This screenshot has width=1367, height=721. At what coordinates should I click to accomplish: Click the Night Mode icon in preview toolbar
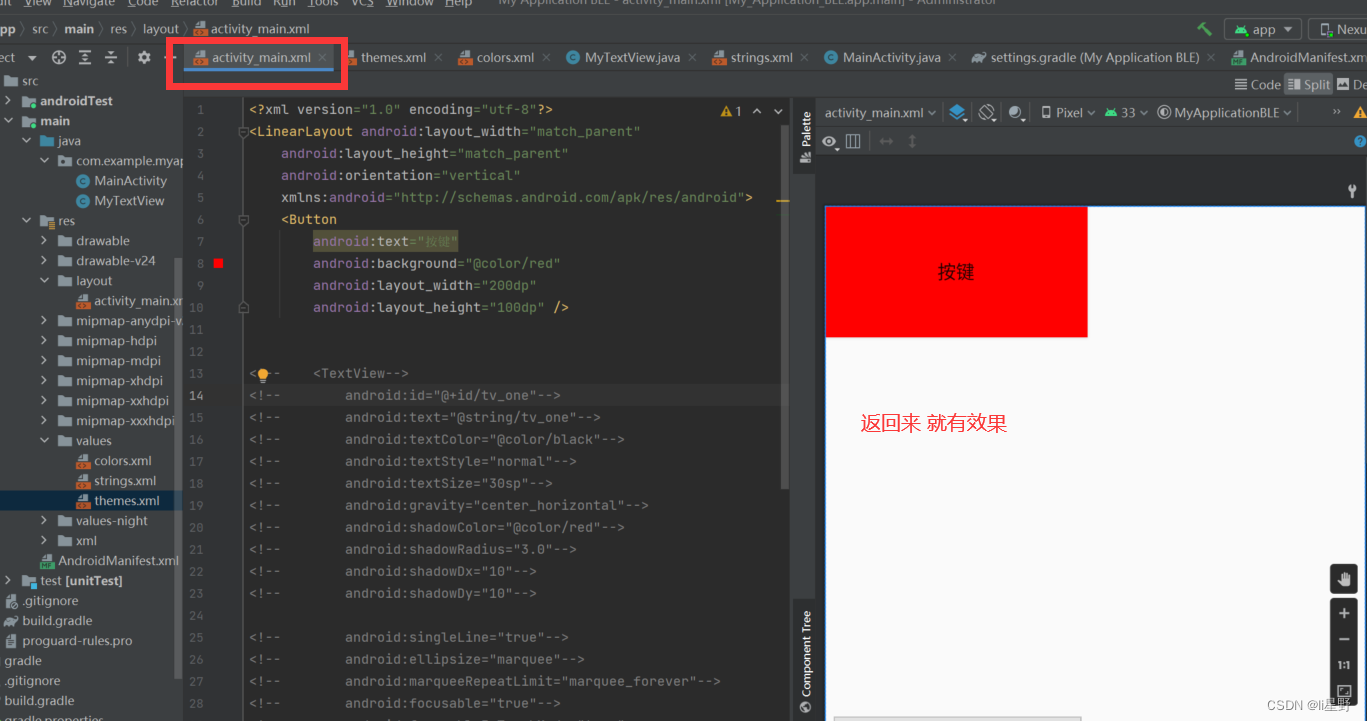(x=1017, y=113)
